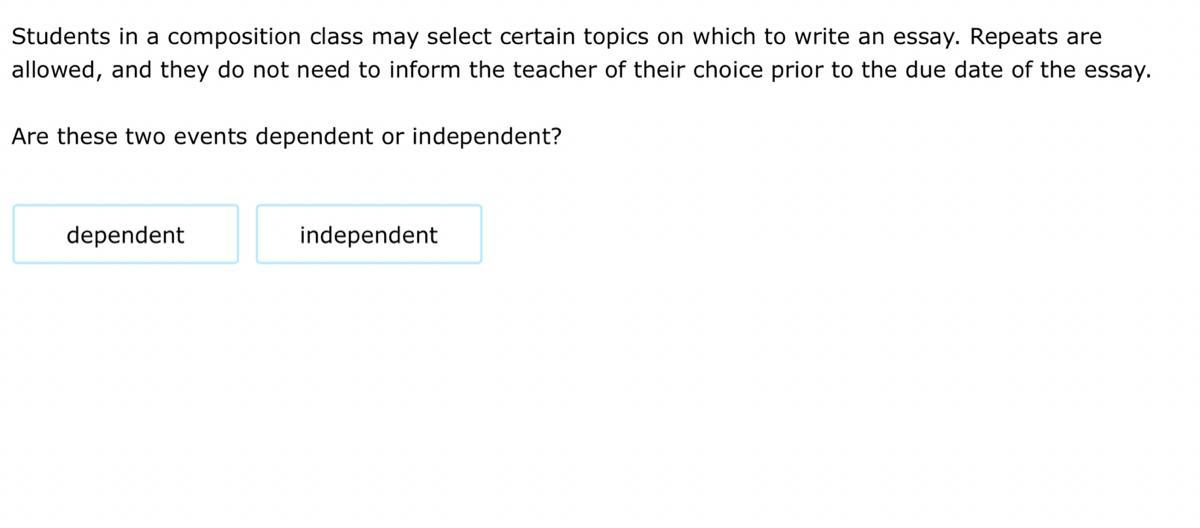This screenshot has height=528, width=1200.
Task: Click the word "select" in the first line
Action: 460,37
